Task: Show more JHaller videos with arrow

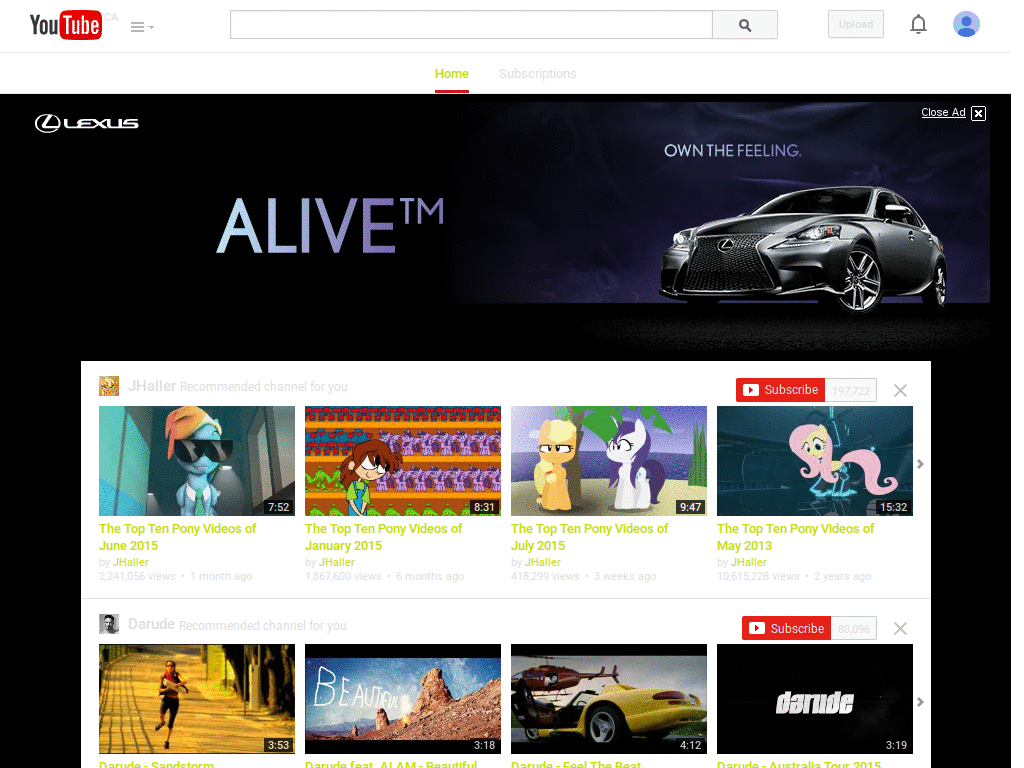Action: click(920, 464)
